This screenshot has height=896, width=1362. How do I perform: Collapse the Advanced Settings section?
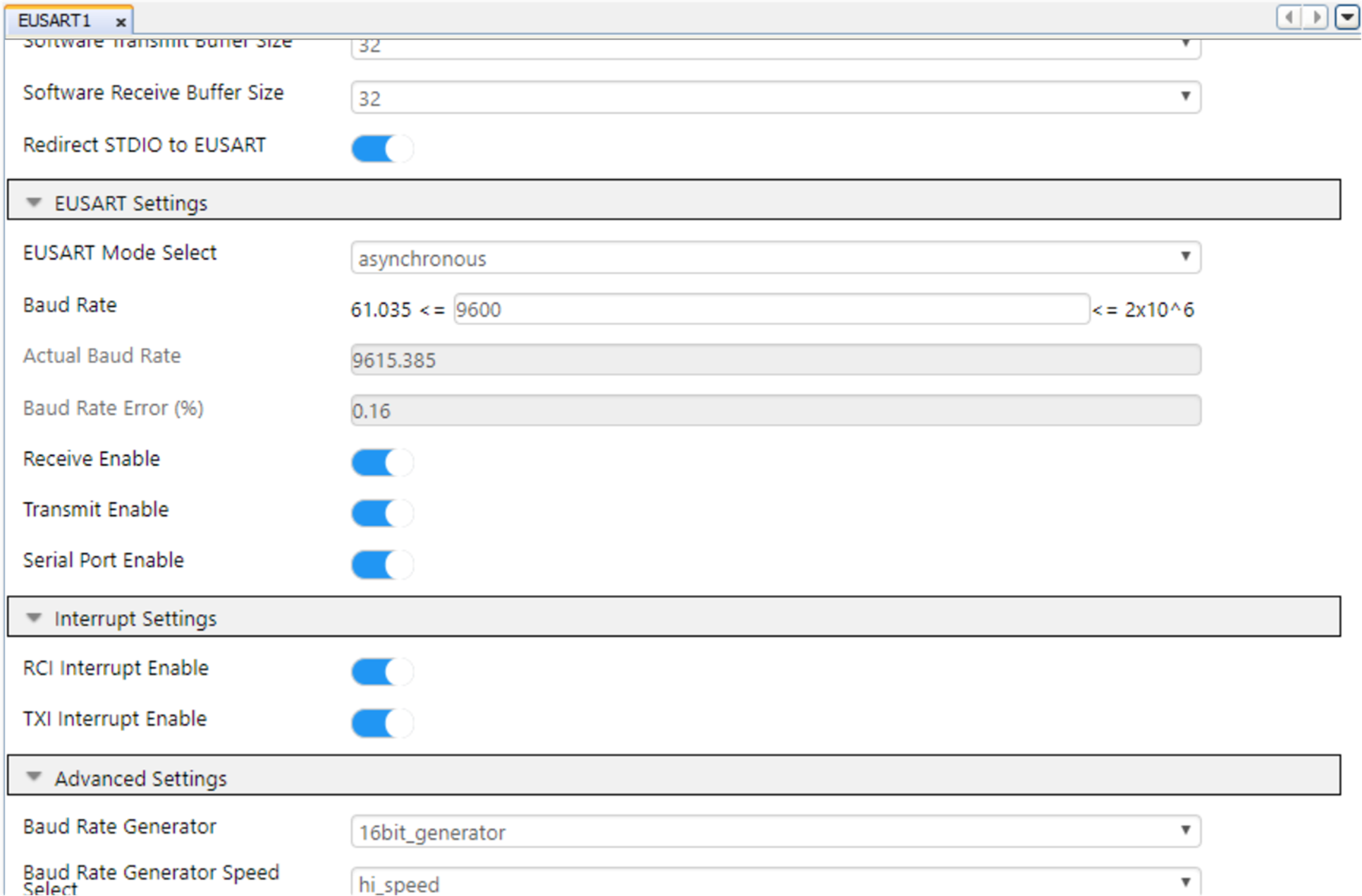[x=33, y=778]
